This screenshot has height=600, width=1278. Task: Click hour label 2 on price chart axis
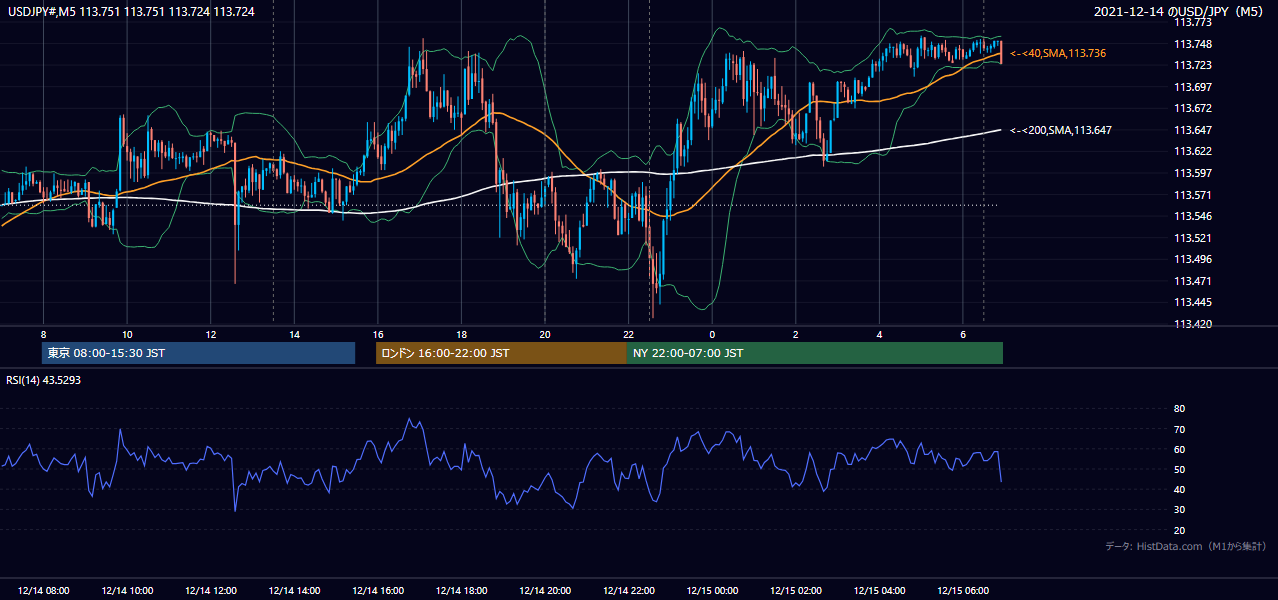pos(796,334)
